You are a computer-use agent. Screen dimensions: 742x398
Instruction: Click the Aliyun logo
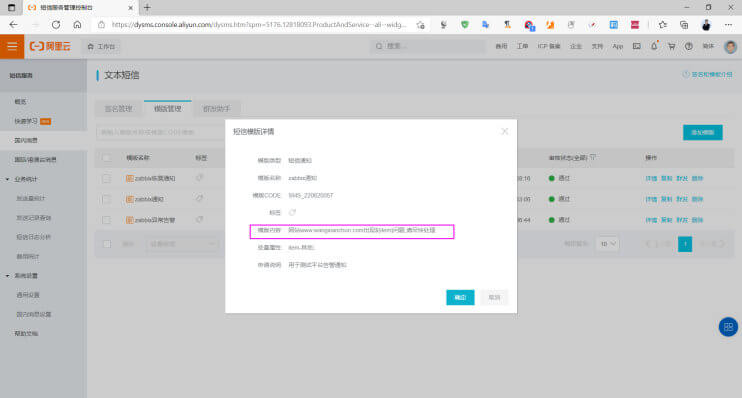point(50,46)
